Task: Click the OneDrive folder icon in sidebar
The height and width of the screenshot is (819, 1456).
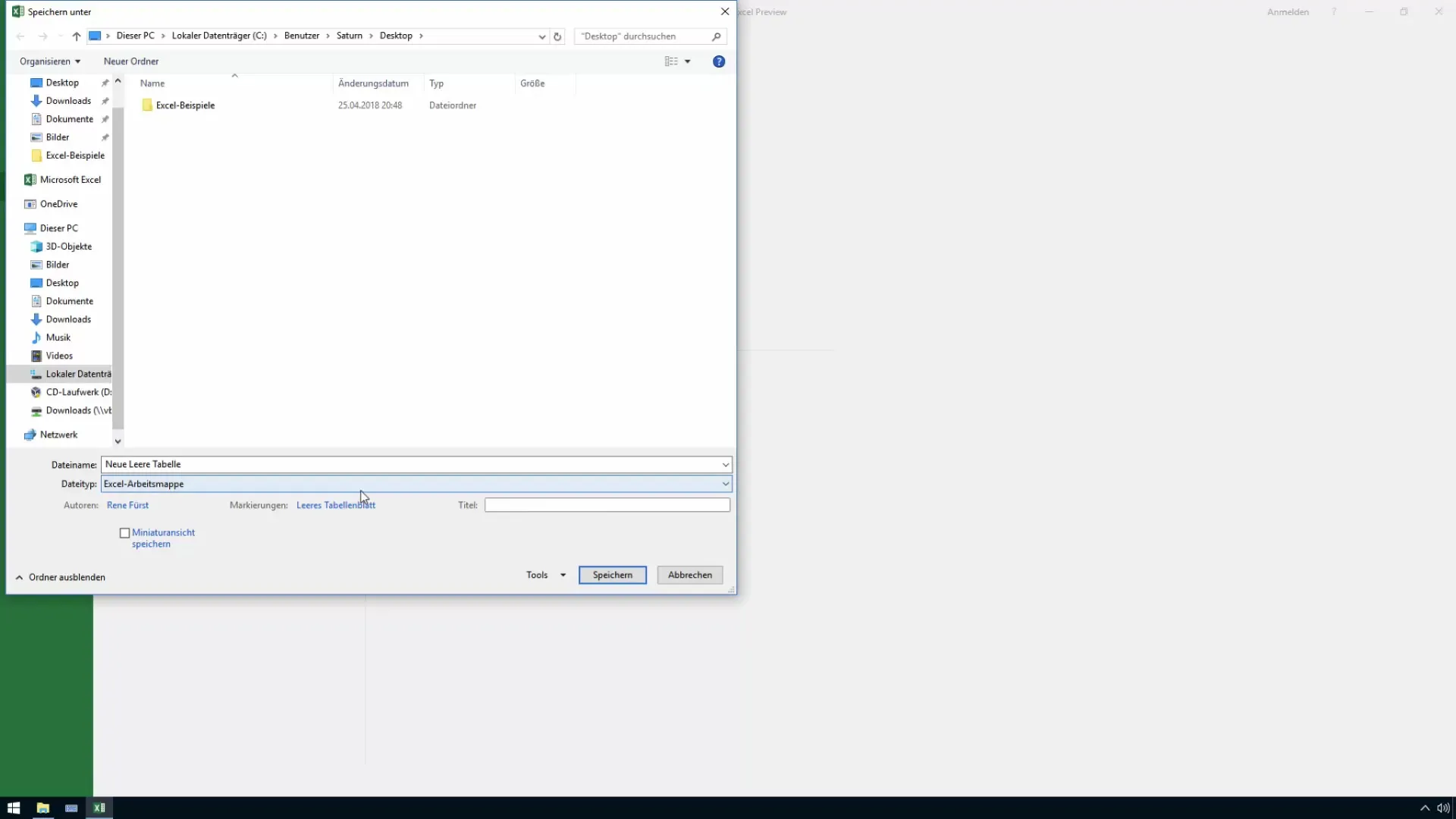Action: (31, 203)
